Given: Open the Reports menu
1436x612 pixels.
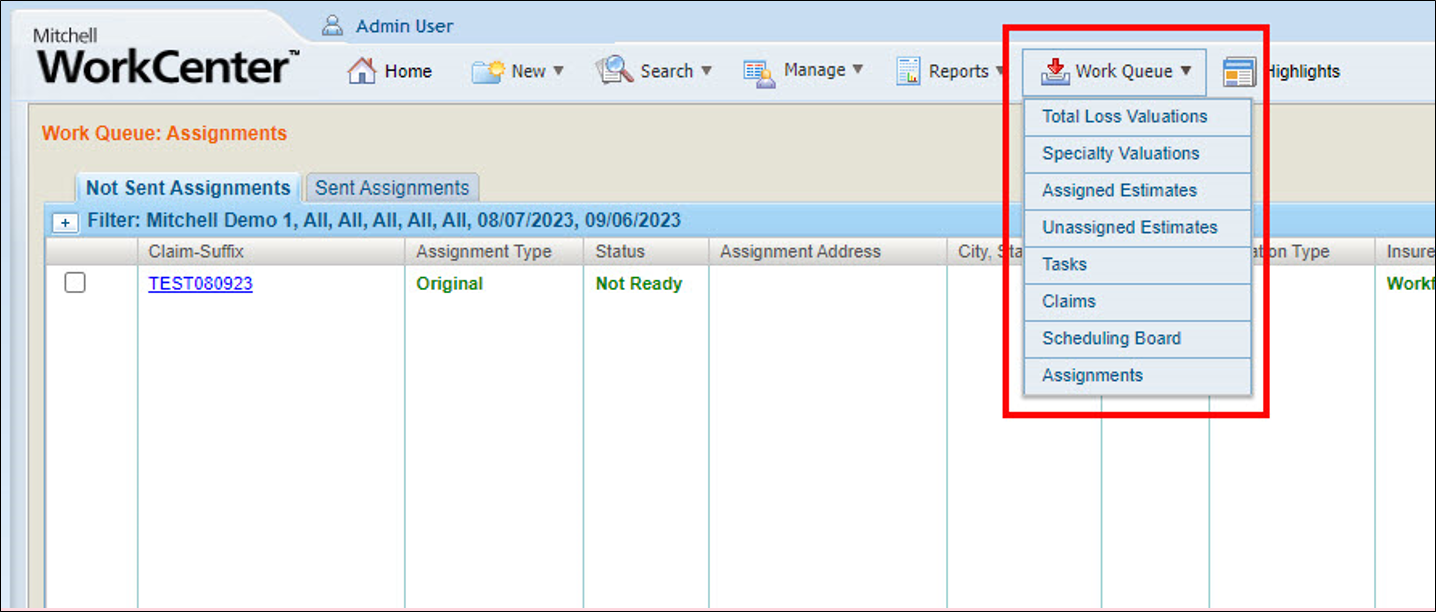Looking at the screenshot, I should pos(958,71).
